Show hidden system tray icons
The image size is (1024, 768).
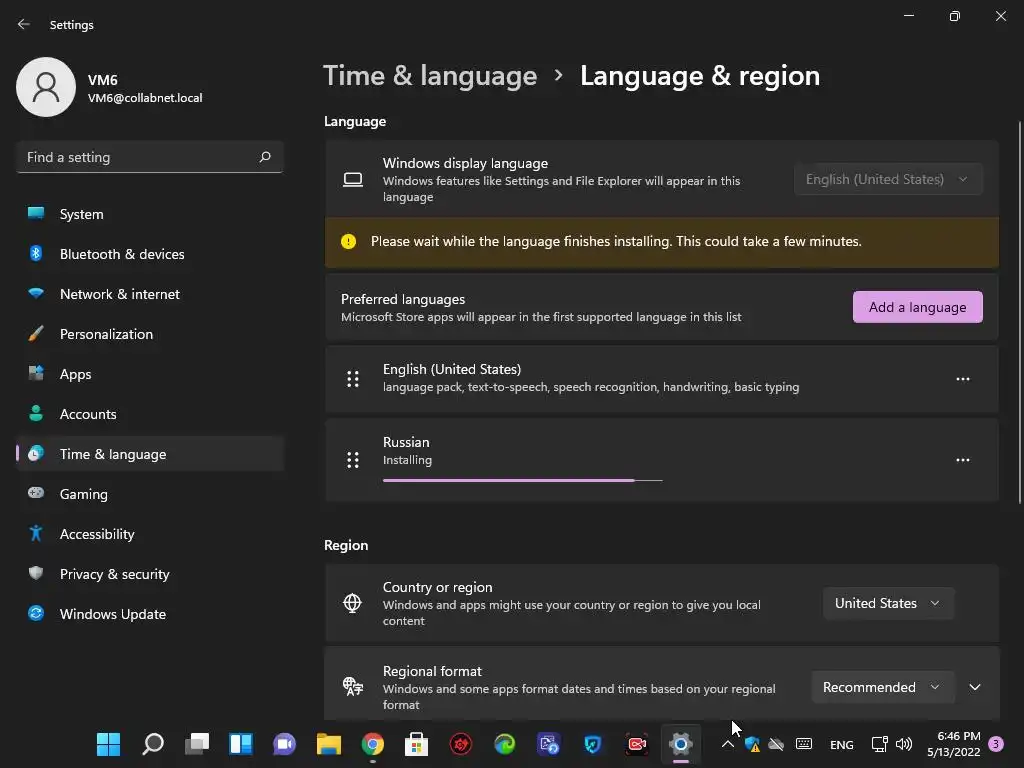pyautogui.click(x=728, y=744)
